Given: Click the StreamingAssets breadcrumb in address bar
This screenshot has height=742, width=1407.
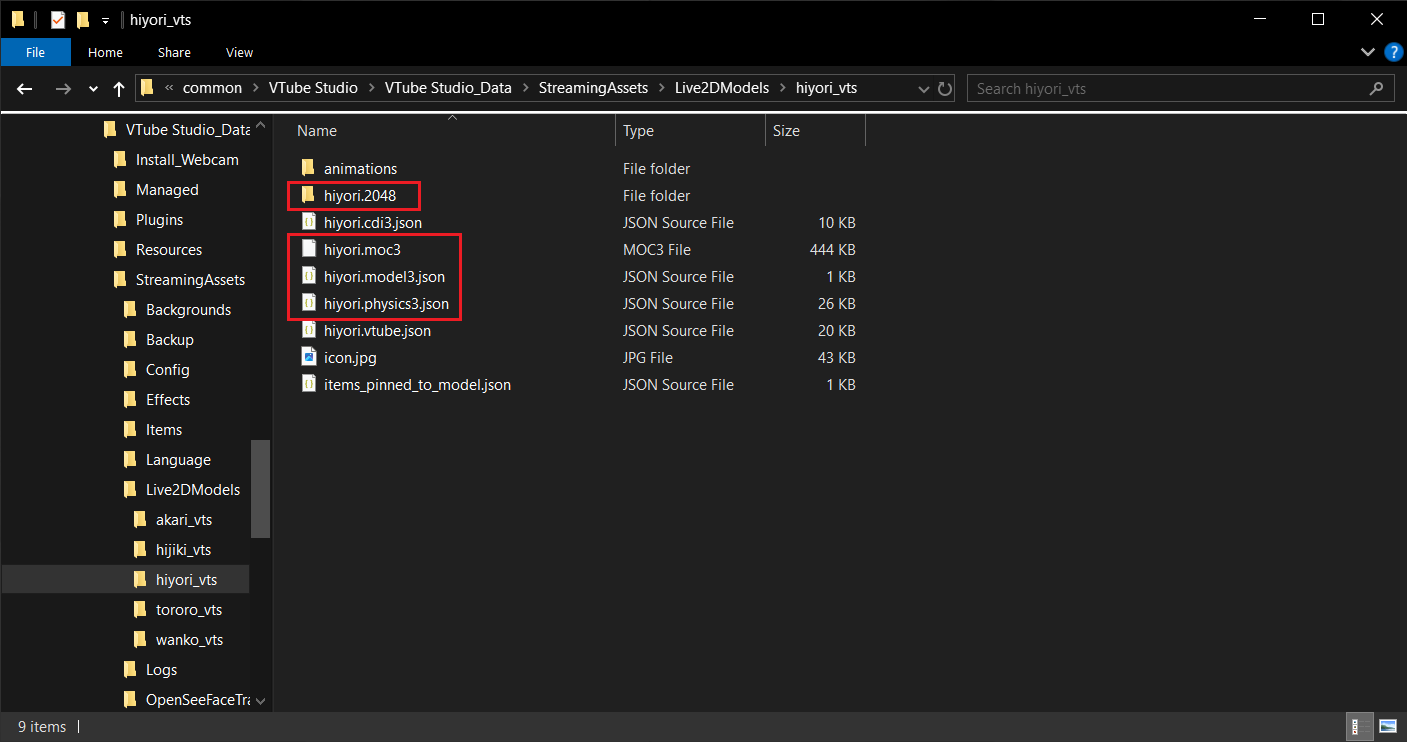Looking at the screenshot, I should [592, 88].
